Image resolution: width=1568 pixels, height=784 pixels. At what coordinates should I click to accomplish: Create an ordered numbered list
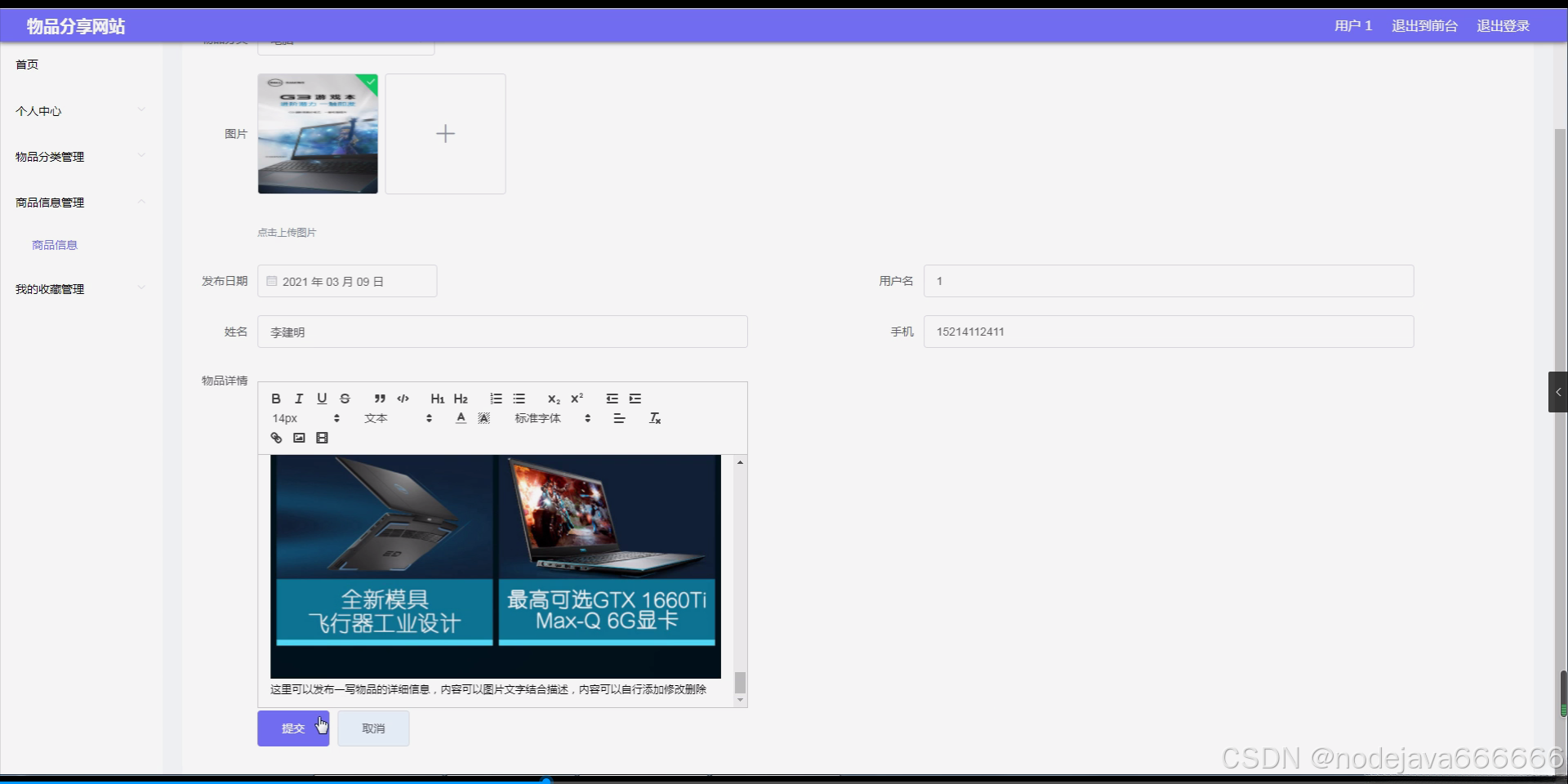click(x=496, y=399)
